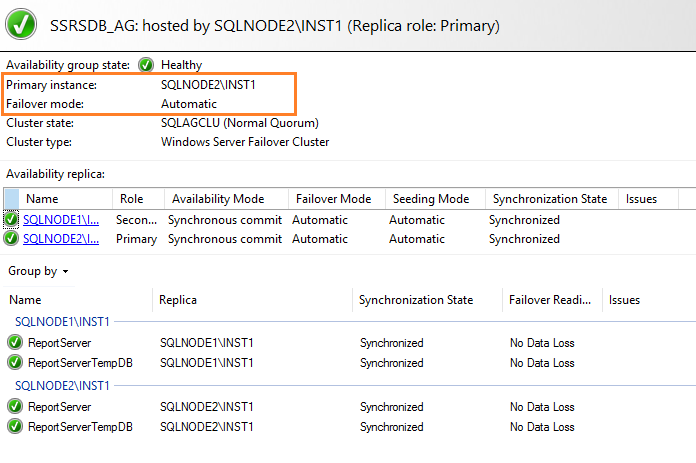Collapse the SQLNODE2\INST1 database group header

(62, 385)
